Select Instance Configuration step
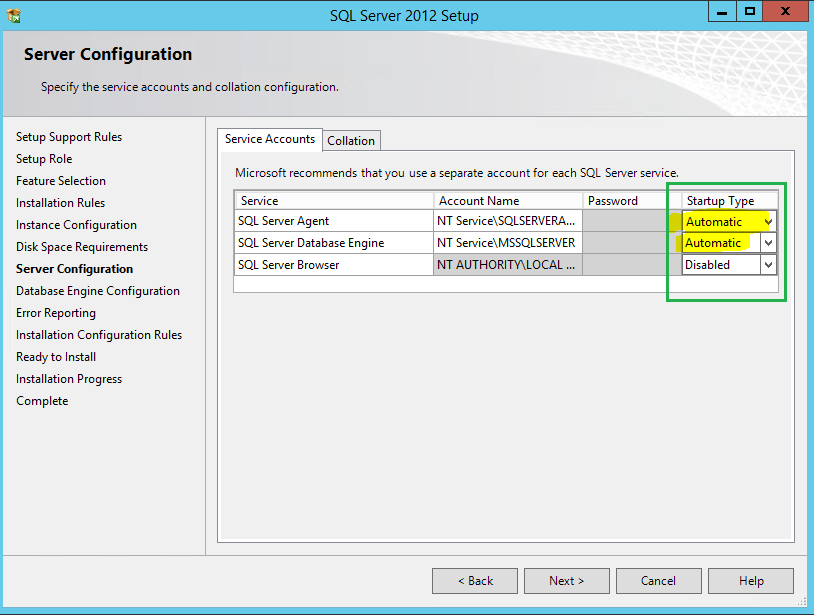This screenshot has height=615, width=814. (x=76, y=225)
